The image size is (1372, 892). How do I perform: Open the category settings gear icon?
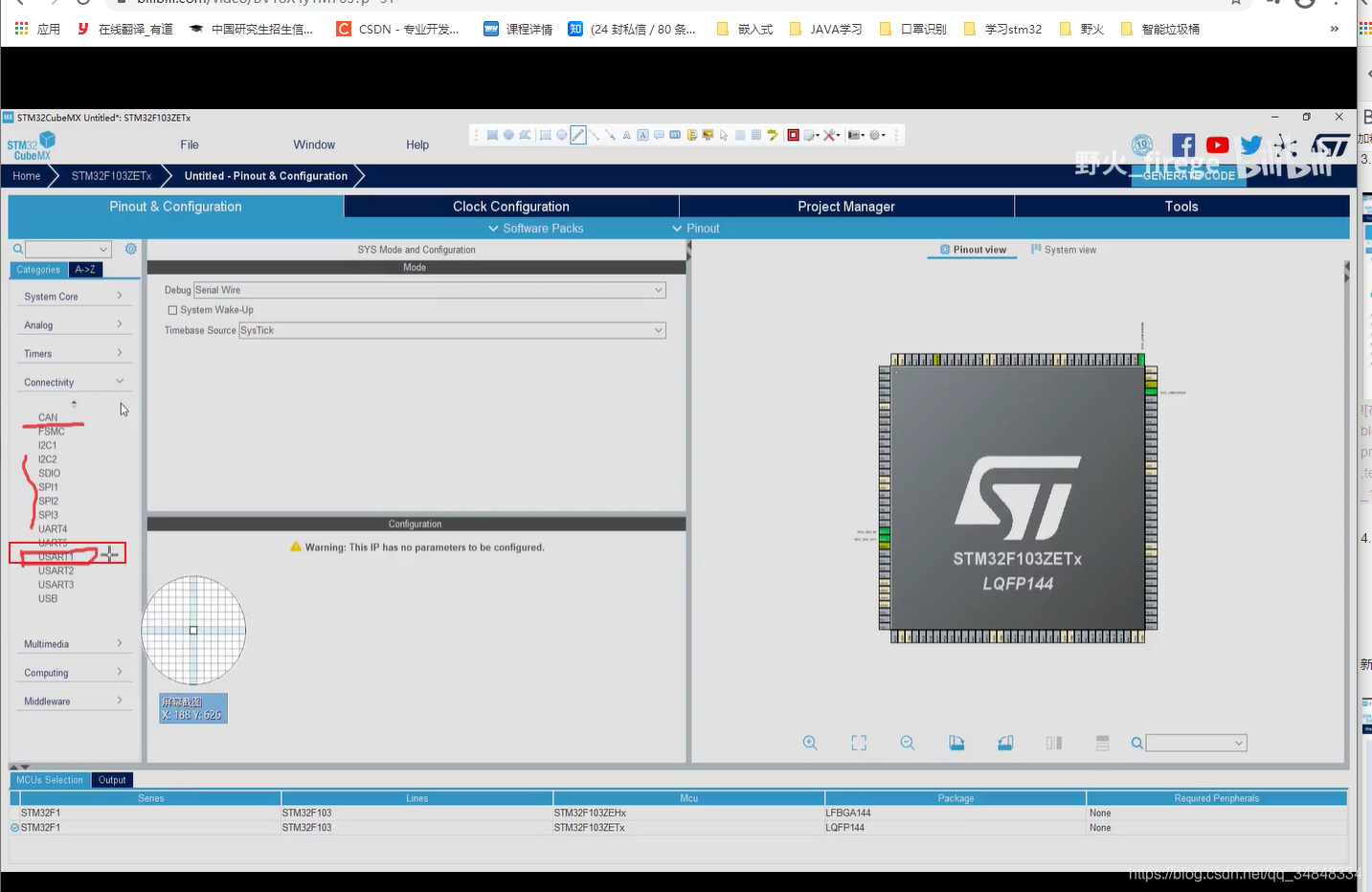pyautogui.click(x=131, y=249)
